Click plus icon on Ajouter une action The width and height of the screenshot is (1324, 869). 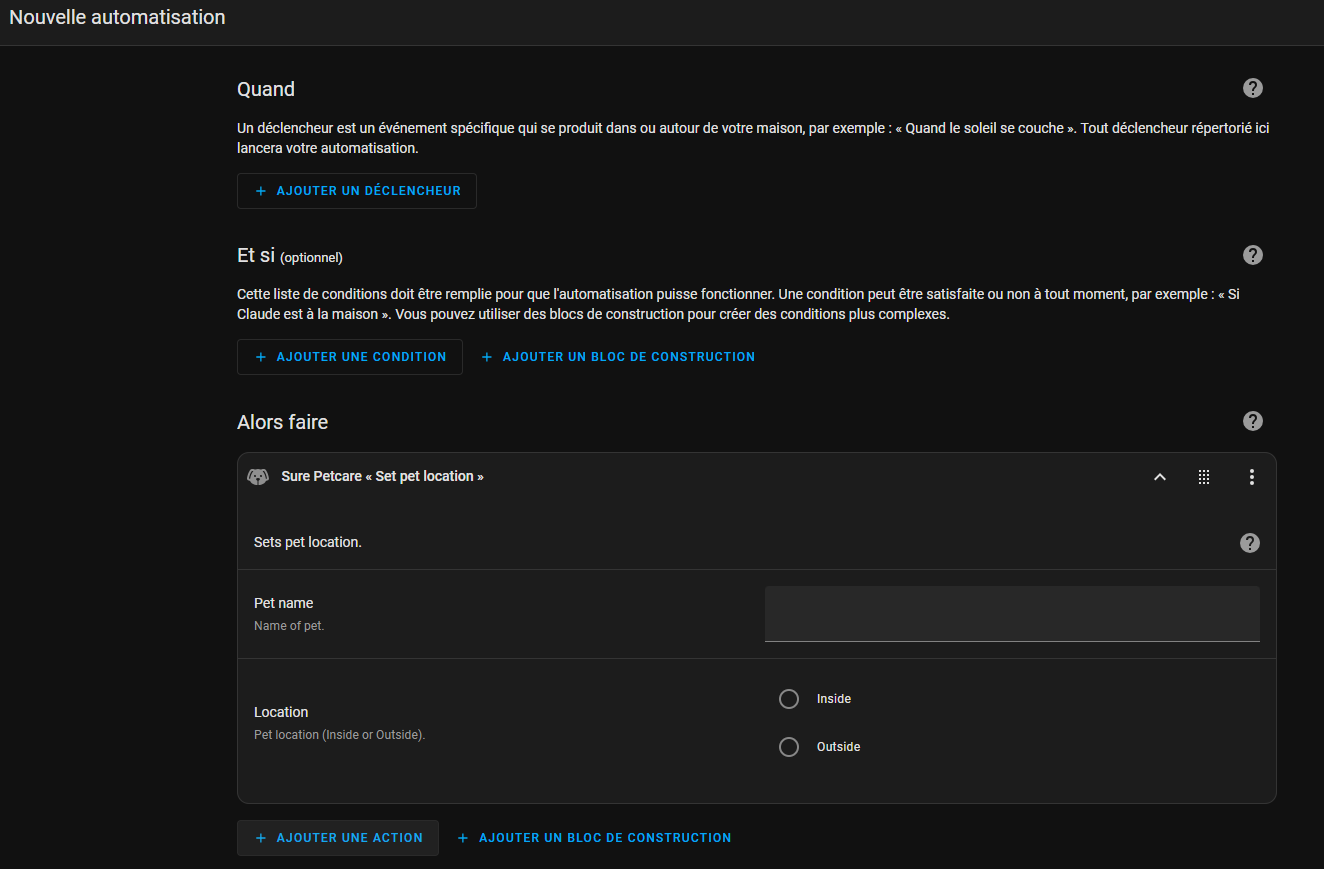[x=261, y=838]
